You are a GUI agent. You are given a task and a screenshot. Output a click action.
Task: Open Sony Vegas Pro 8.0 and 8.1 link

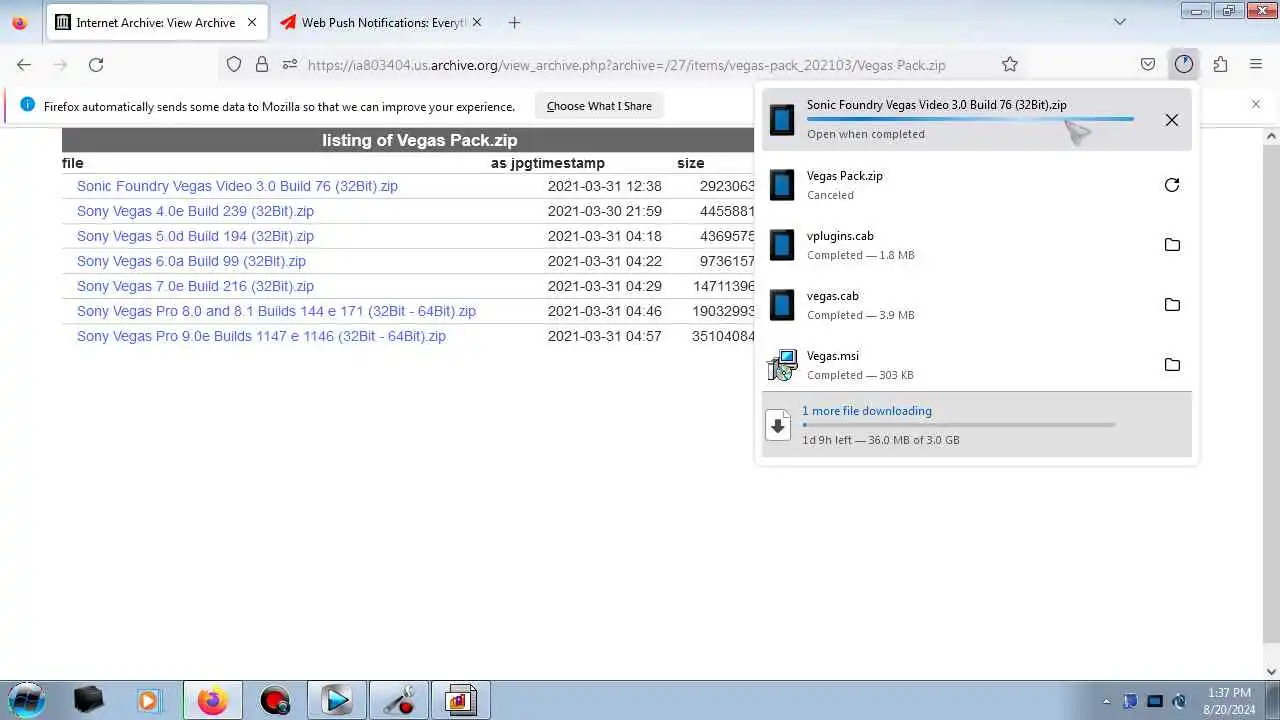point(276,311)
